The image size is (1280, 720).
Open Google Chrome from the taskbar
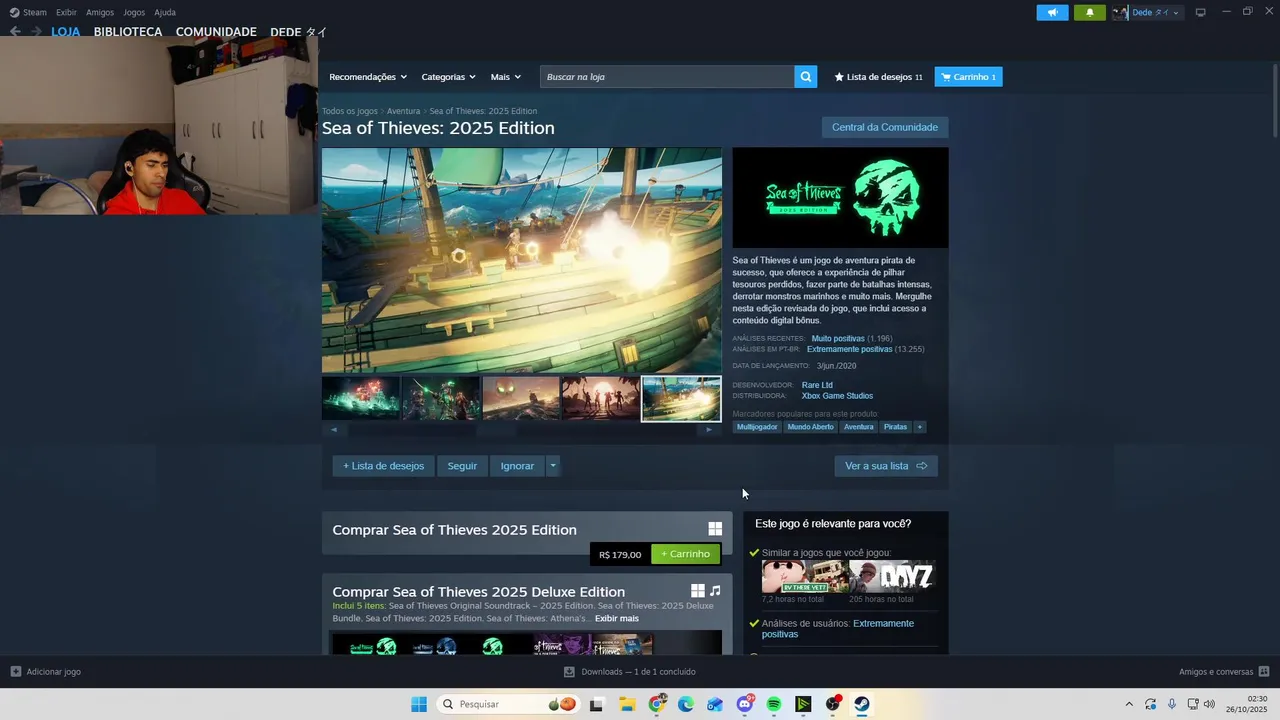pyautogui.click(x=657, y=704)
